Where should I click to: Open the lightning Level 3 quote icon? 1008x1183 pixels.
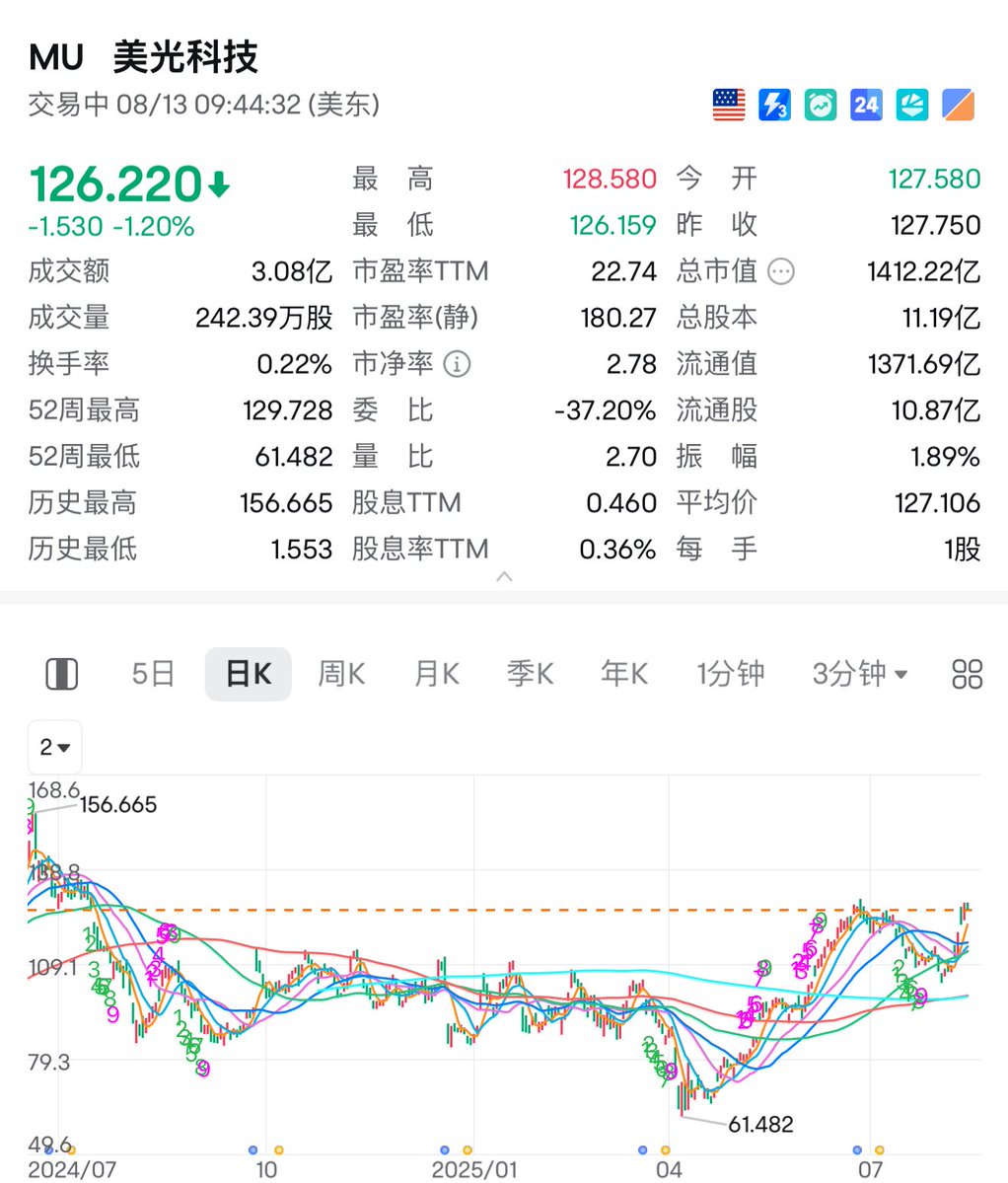[x=774, y=105]
